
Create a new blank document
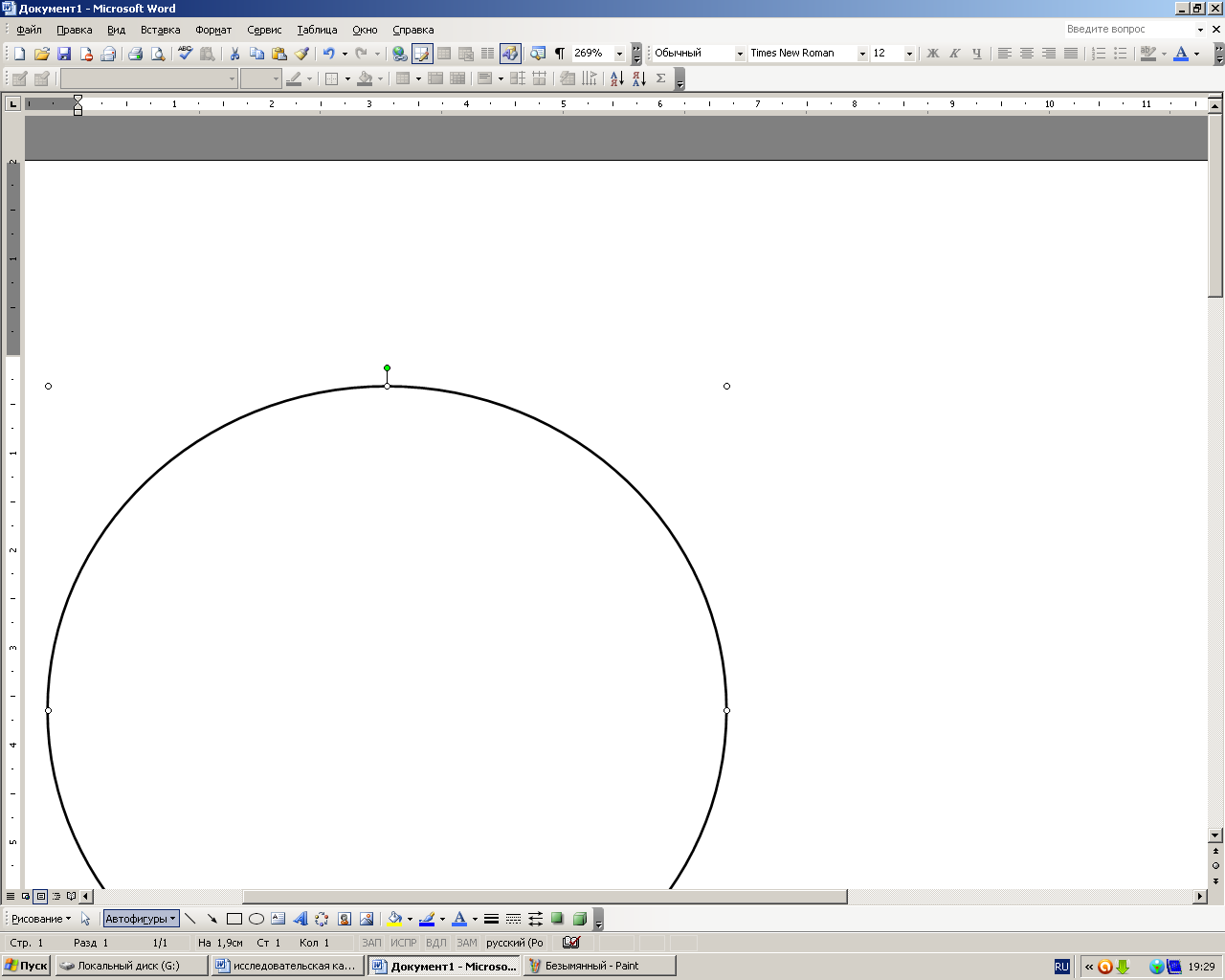tap(19, 54)
